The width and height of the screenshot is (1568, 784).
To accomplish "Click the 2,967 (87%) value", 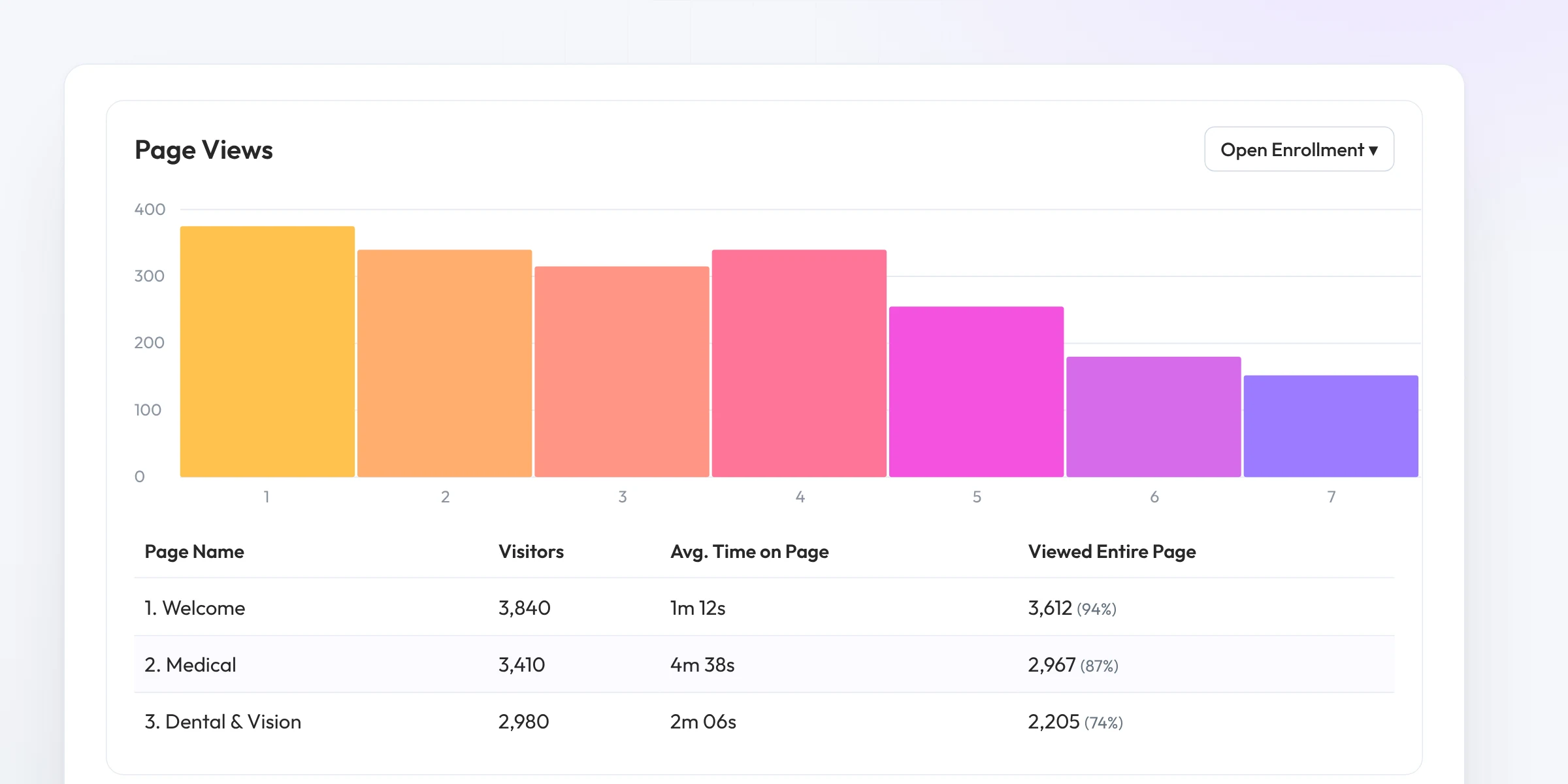I will (1073, 665).
